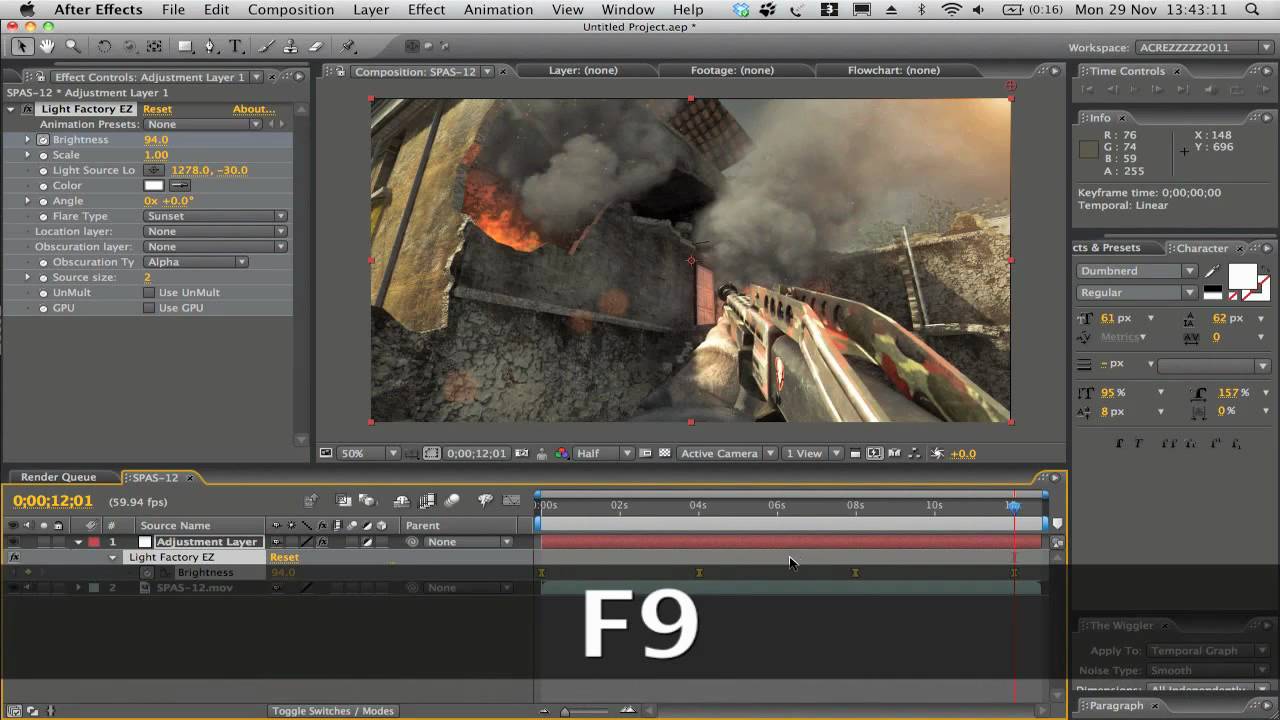
Task: Open the Layer menu
Action: tap(371, 10)
